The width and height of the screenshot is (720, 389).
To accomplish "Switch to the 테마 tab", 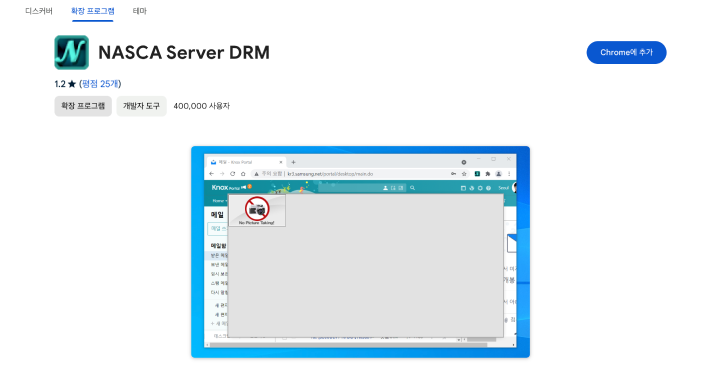I will (x=140, y=11).
